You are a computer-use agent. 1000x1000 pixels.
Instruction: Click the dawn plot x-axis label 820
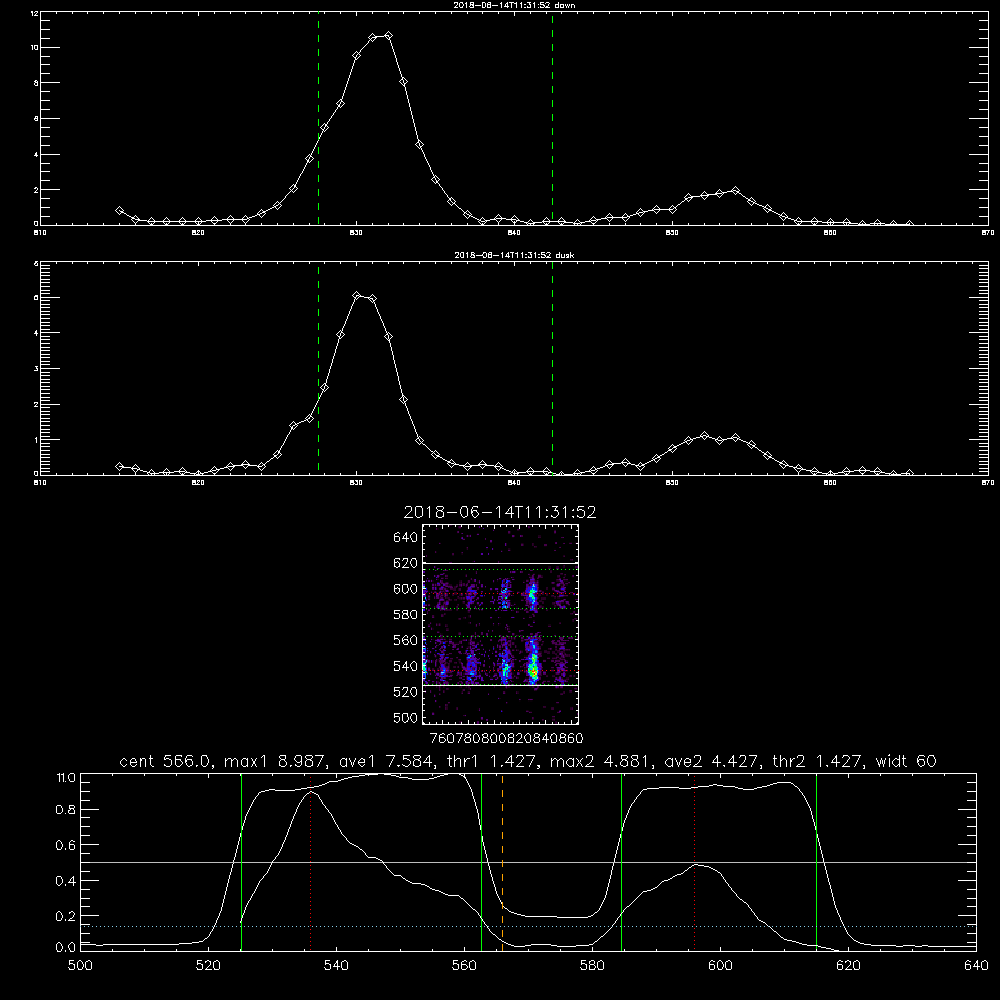point(198,233)
